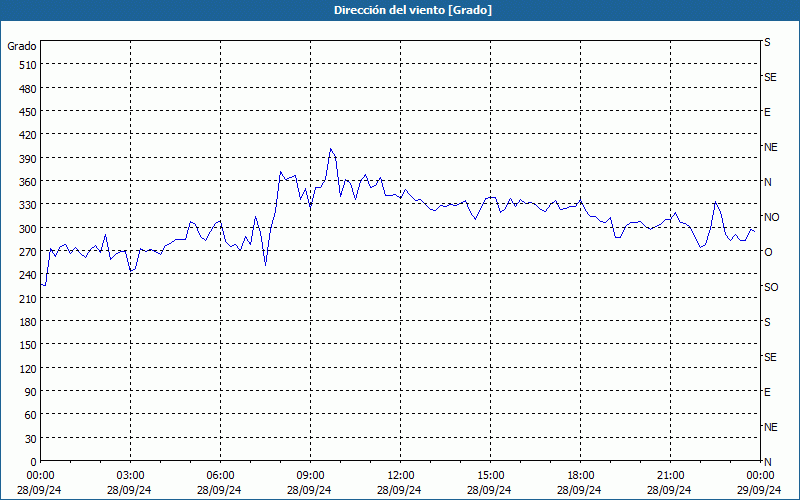
Task: Select the 210 y-axis value
Action: pyautogui.click(x=28, y=298)
